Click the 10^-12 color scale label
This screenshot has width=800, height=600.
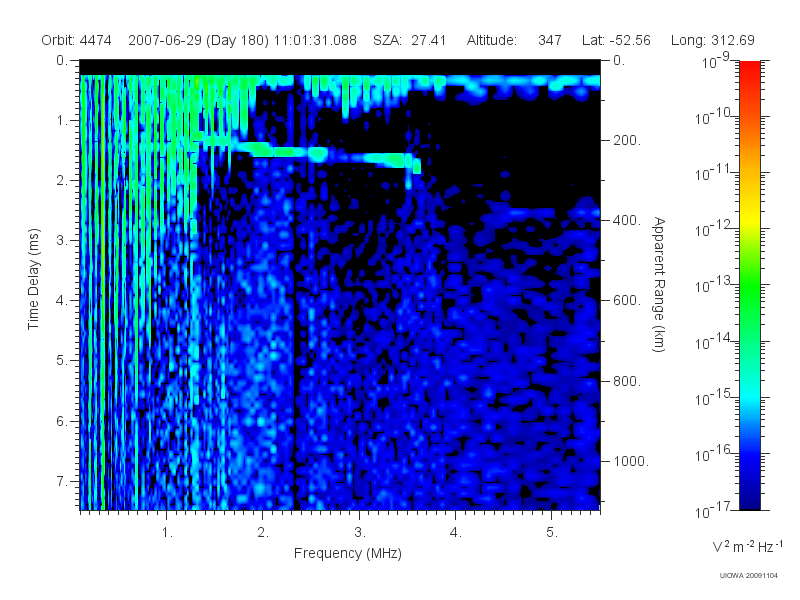pyautogui.click(x=712, y=229)
